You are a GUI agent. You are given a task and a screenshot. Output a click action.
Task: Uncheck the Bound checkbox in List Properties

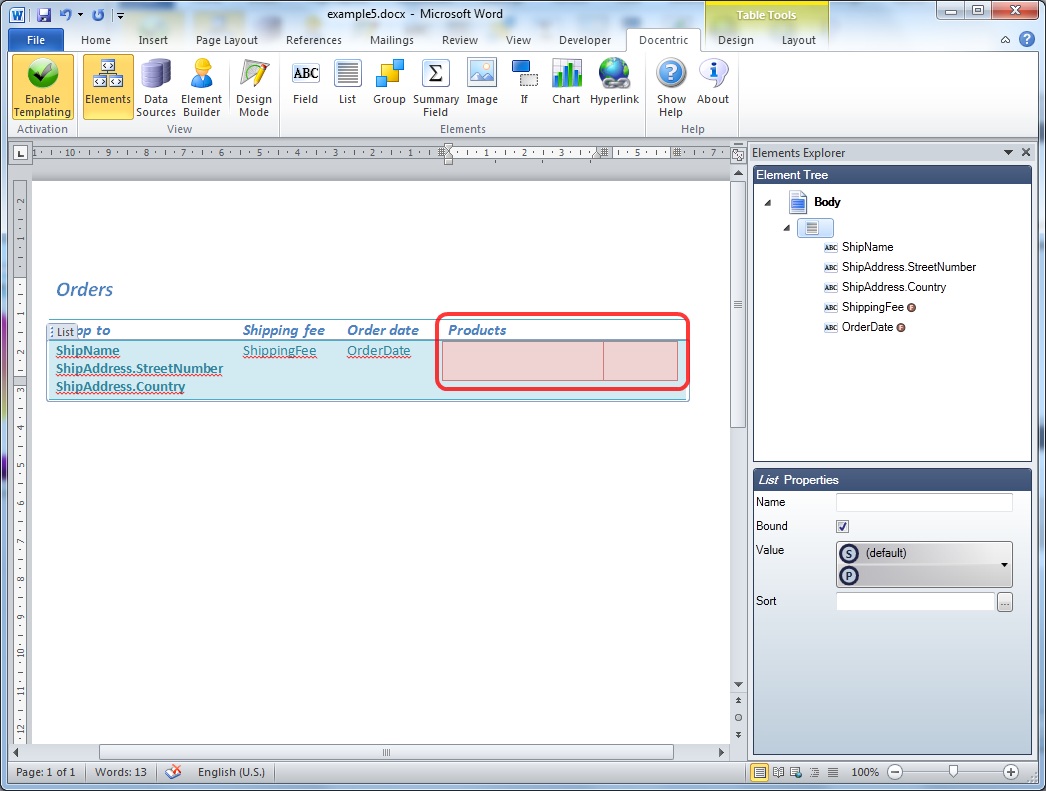[842, 526]
